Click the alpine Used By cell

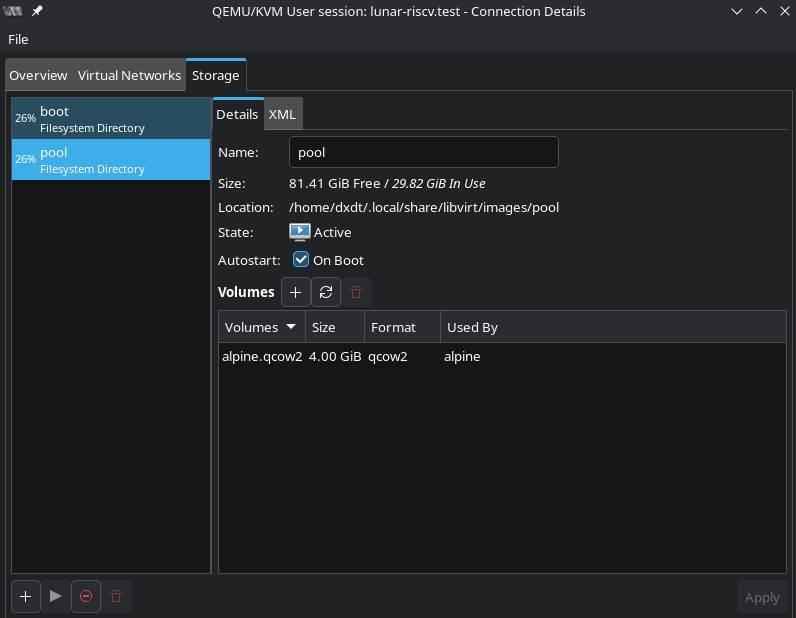(462, 356)
